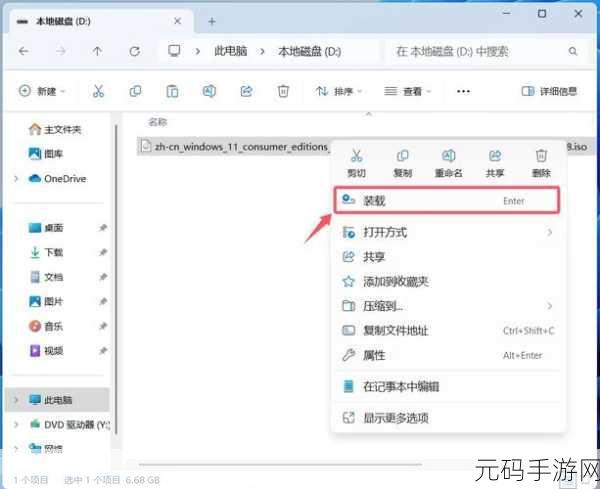
Task: Open the 打开方式 submenu
Action: pos(447,232)
